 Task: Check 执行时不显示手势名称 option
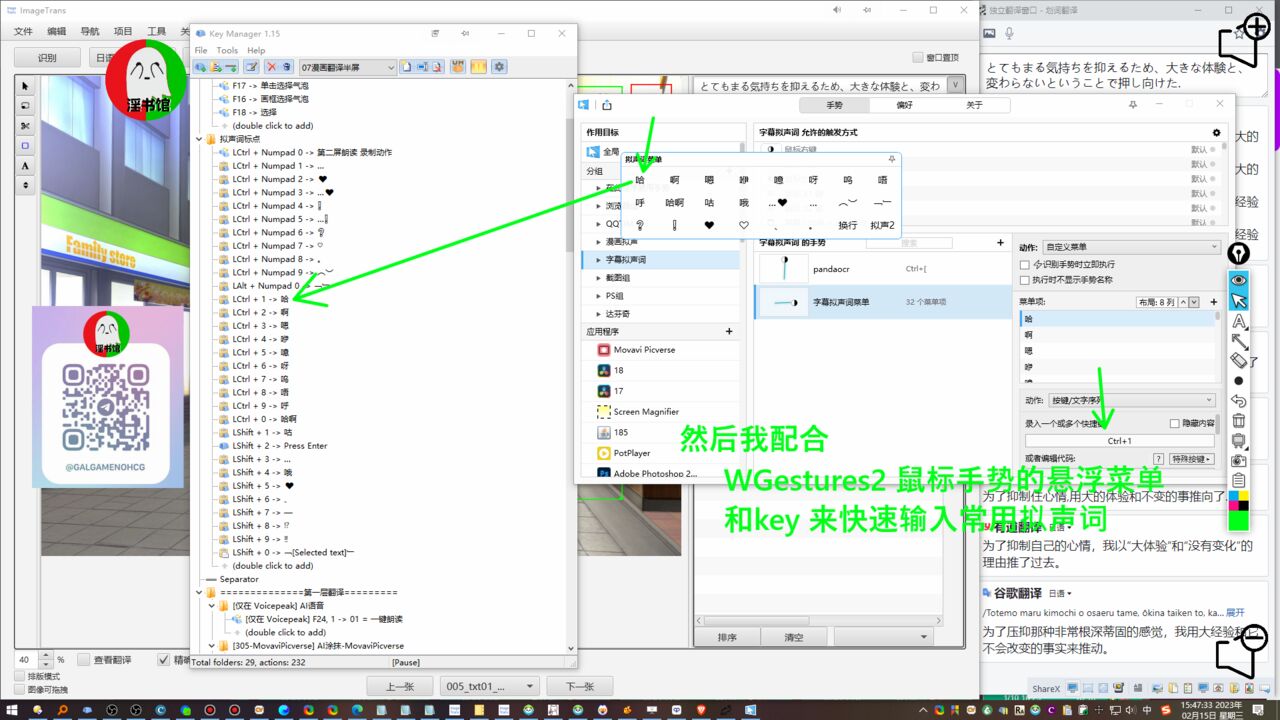pos(1024,280)
